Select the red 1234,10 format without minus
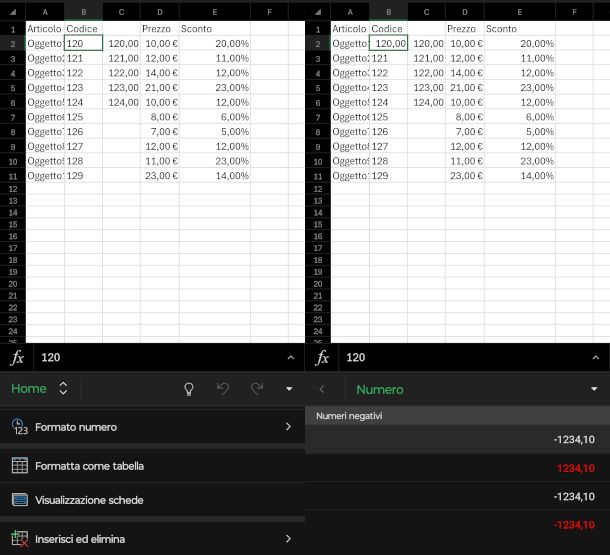 (458, 468)
